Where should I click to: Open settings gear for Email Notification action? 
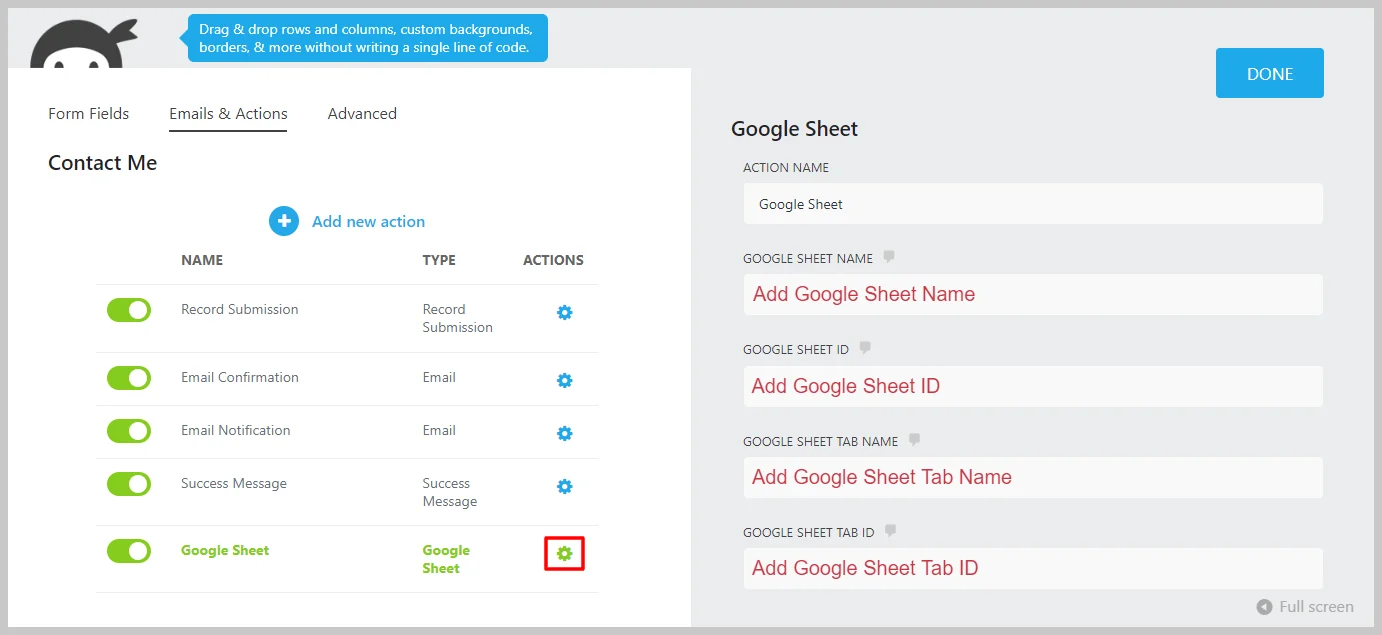564,434
